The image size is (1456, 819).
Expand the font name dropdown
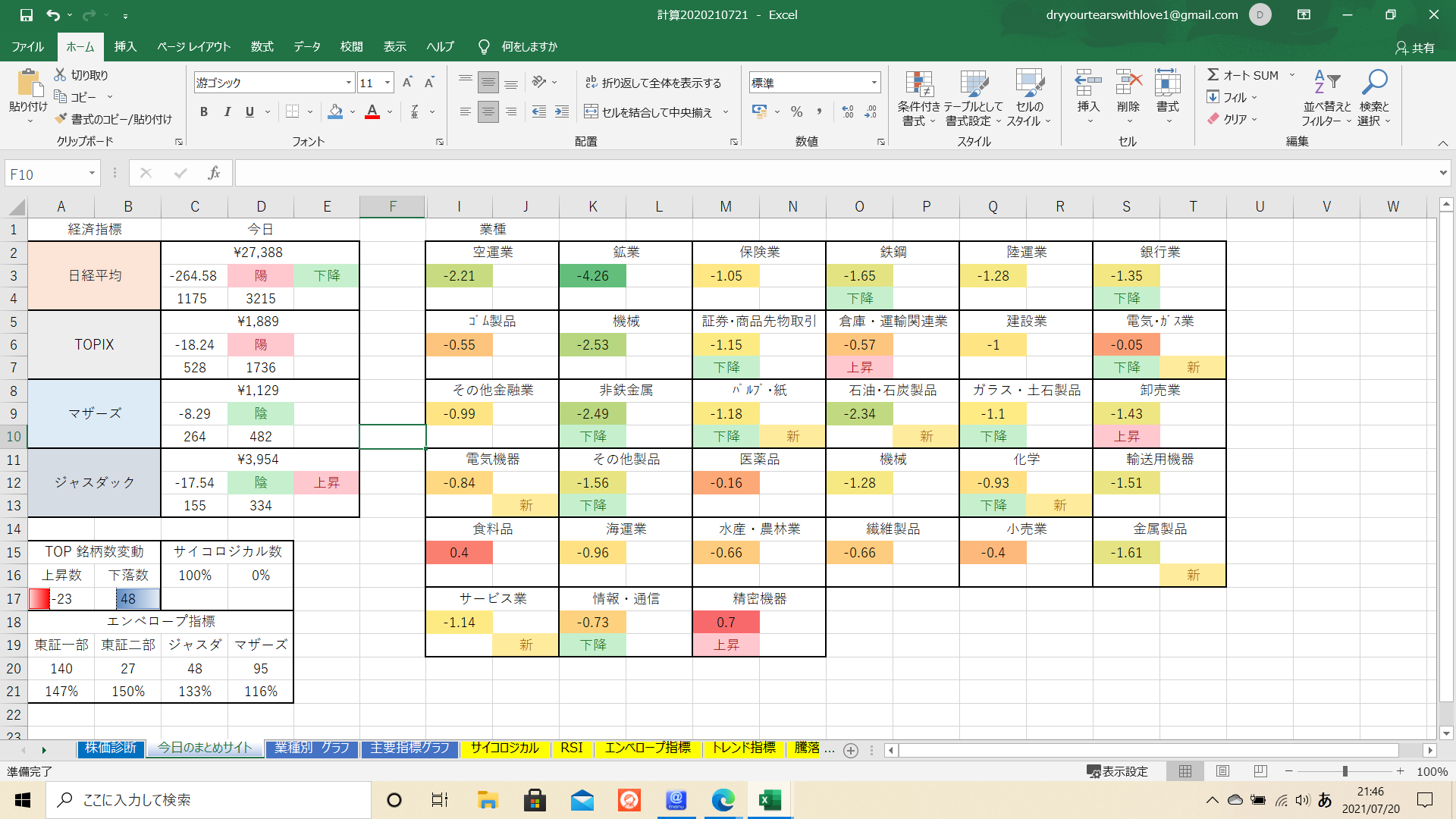349,83
